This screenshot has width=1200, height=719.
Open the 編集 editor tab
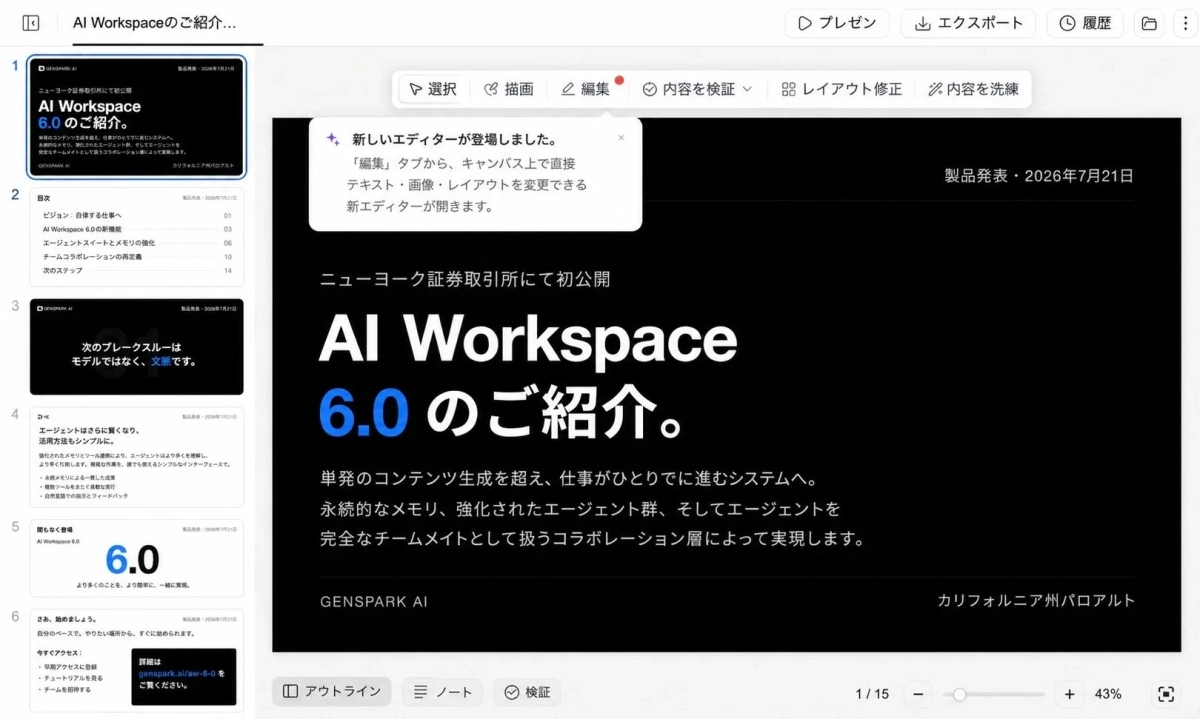coord(586,89)
